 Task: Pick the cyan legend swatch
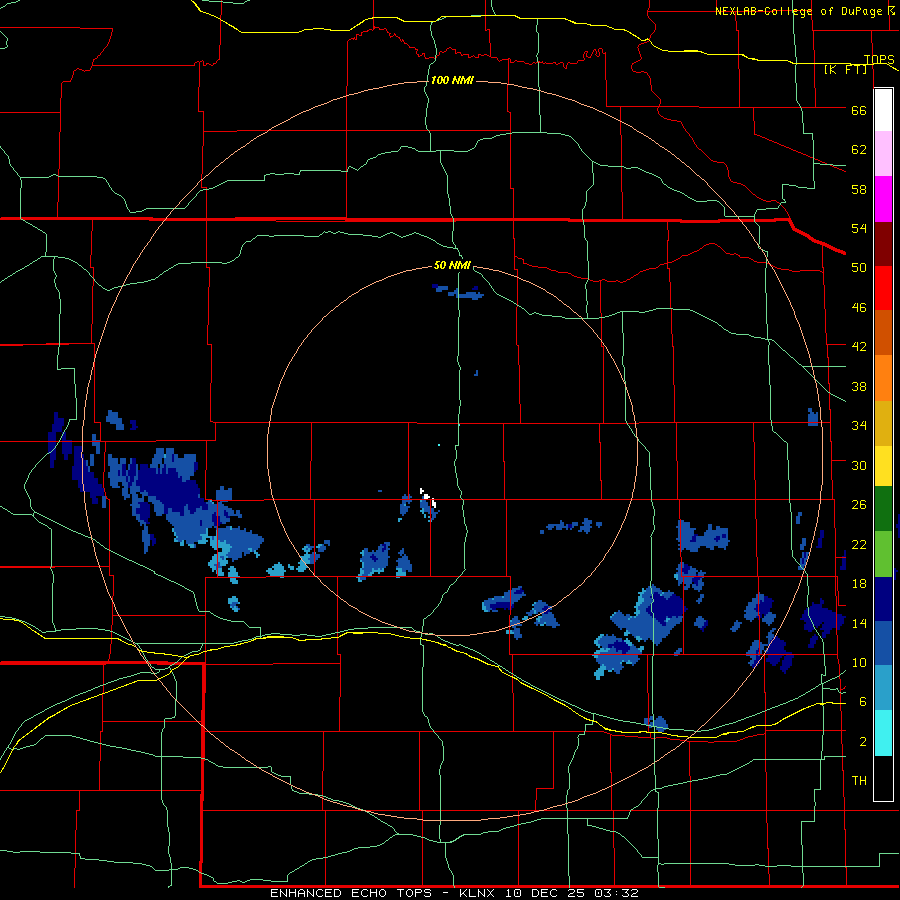(x=883, y=733)
